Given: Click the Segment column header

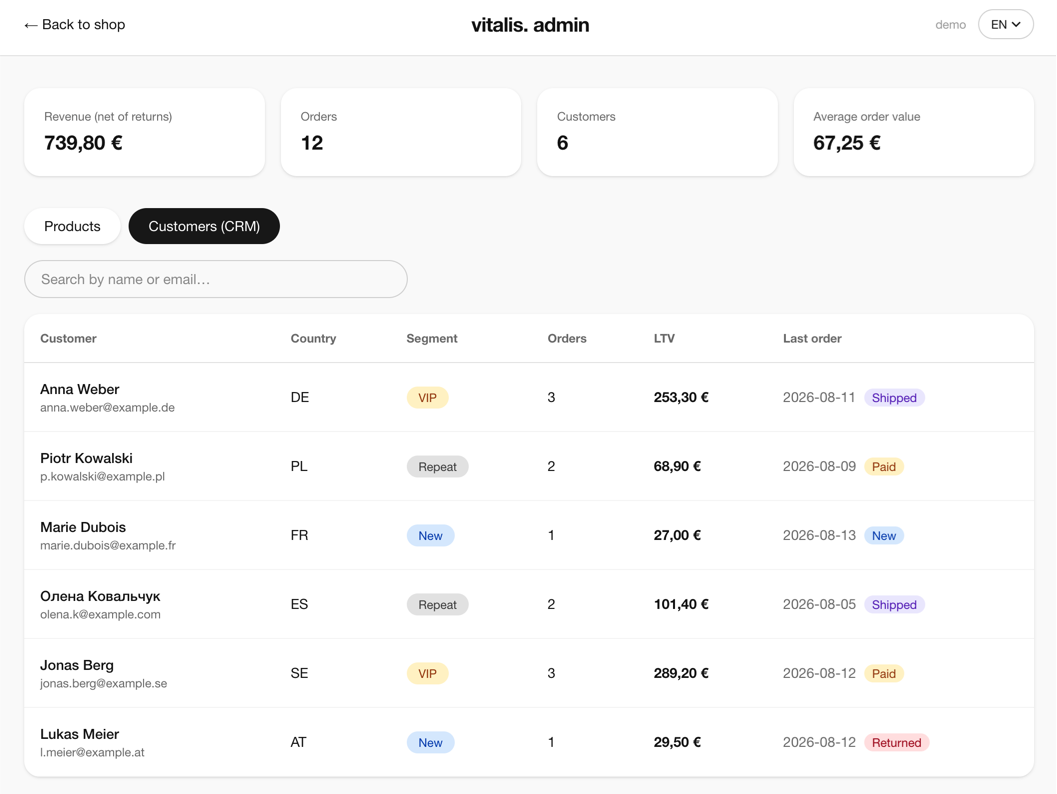Looking at the screenshot, I should tap(431, 338).
